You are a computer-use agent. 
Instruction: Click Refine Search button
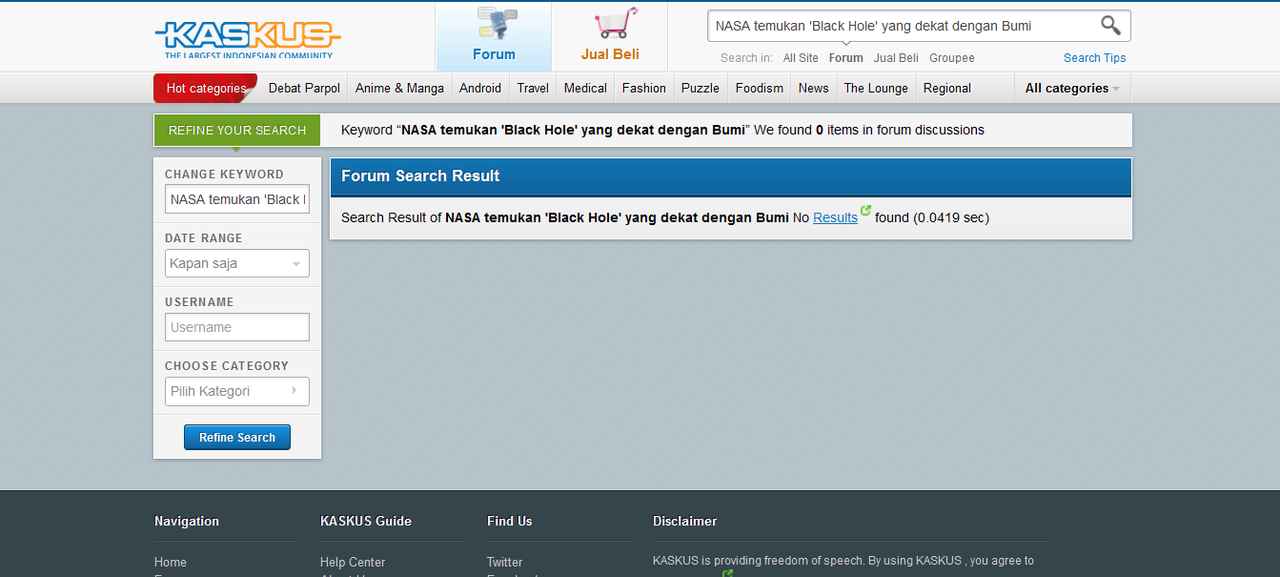(237, 437)
